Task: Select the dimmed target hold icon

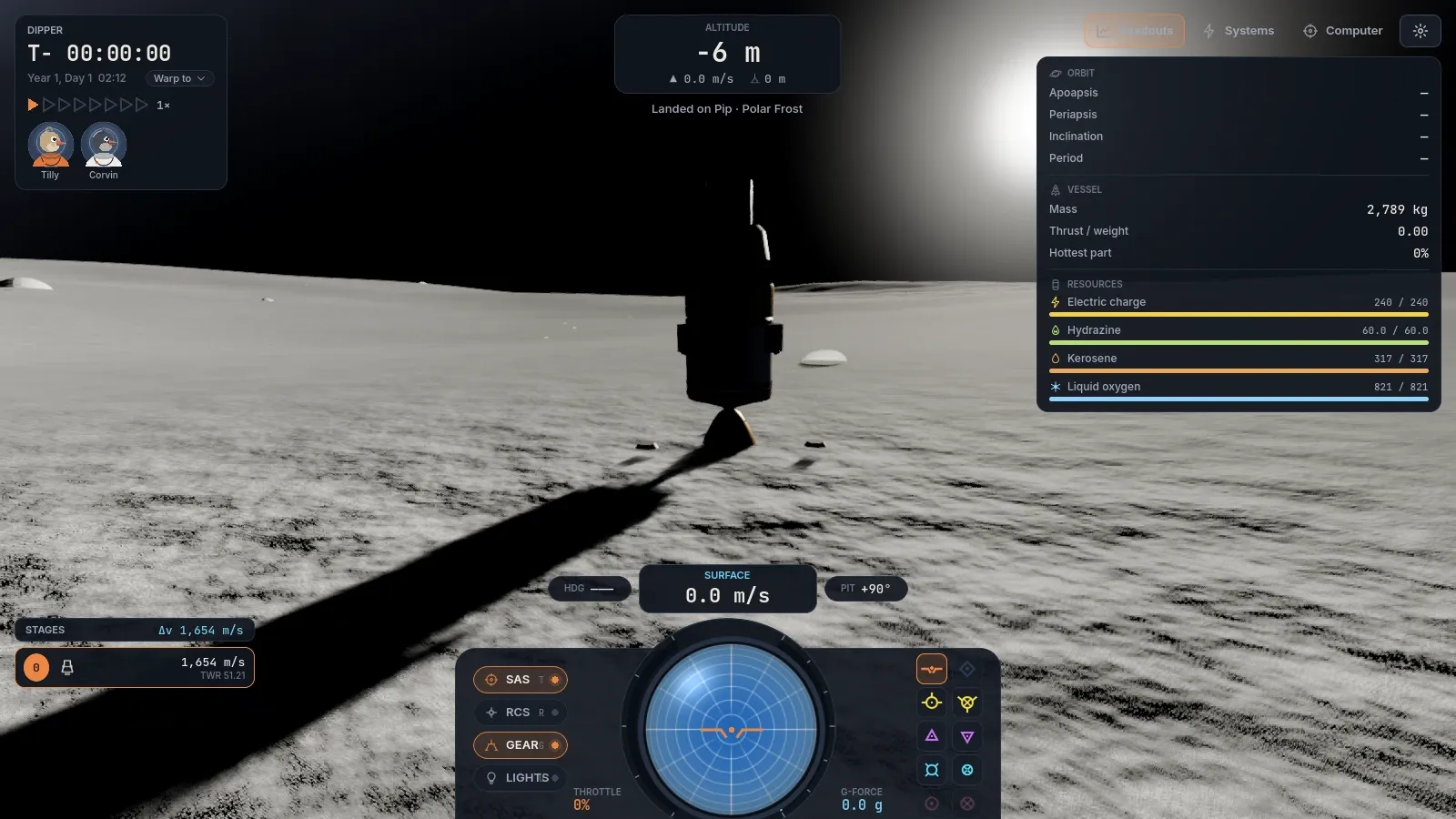Action: [x=932, y=804]
